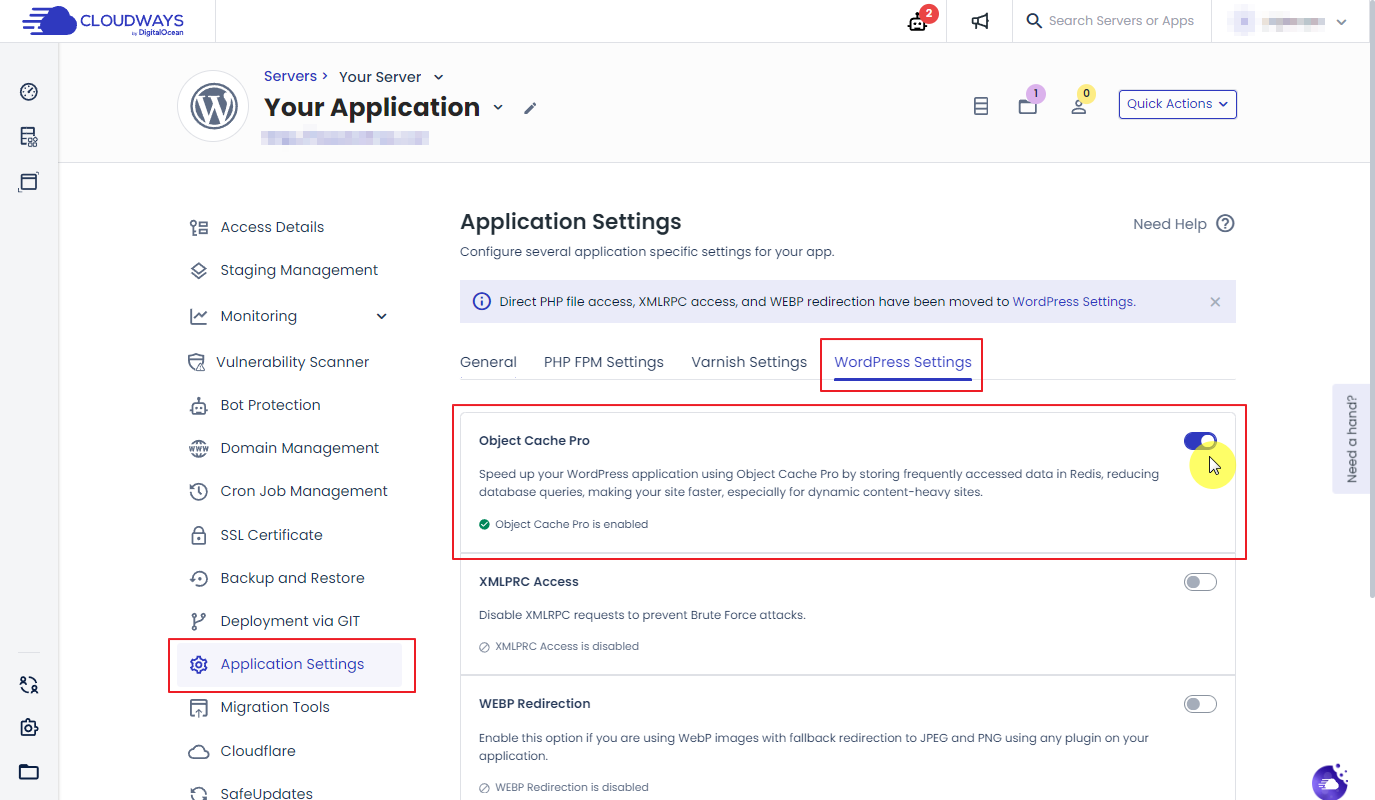This screenshot has height=800, width=1375.
Task: Open the team members icon in left rail
Action: [29, 685]
